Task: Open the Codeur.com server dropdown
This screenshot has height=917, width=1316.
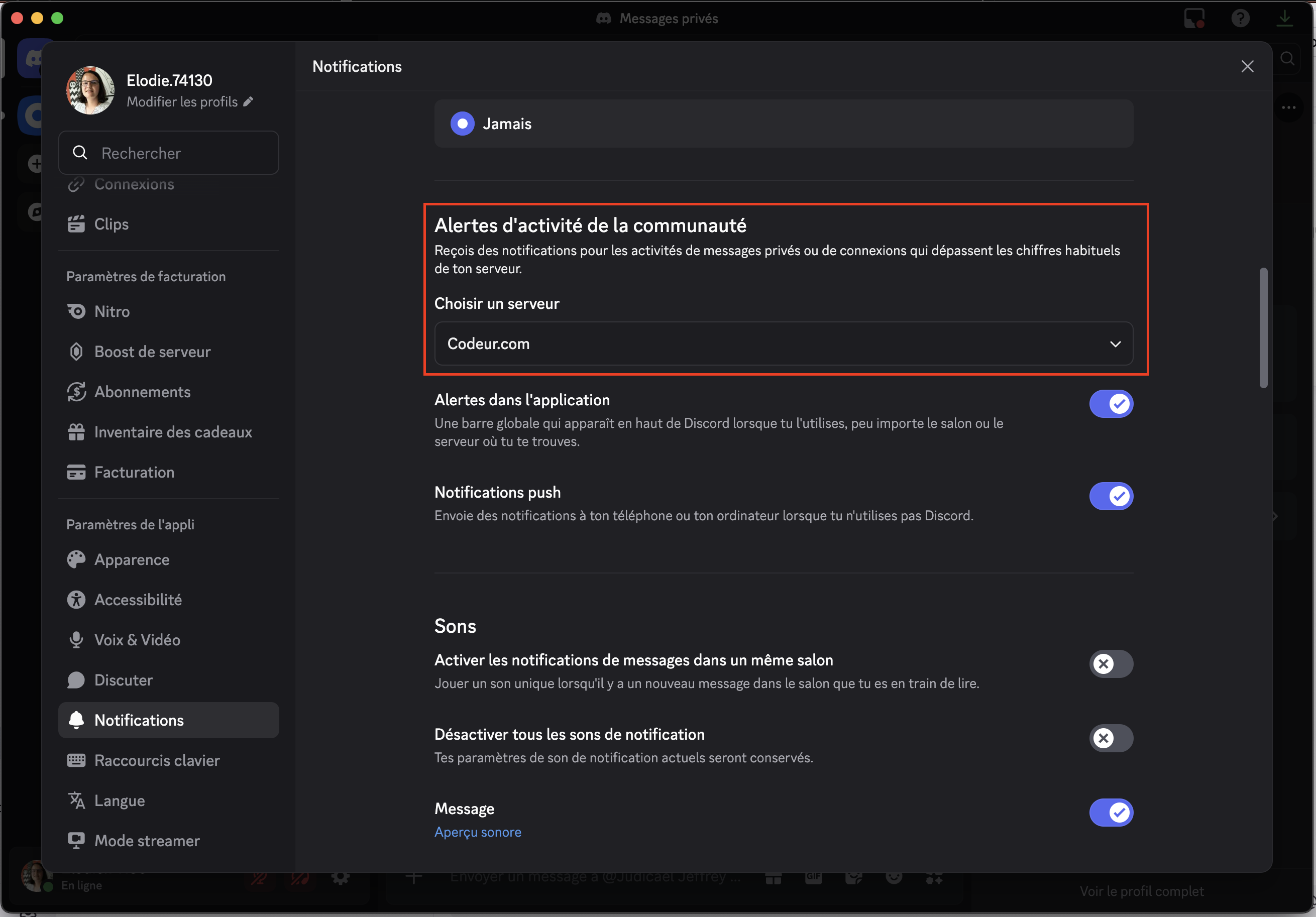Action: [x=783, y=343]
